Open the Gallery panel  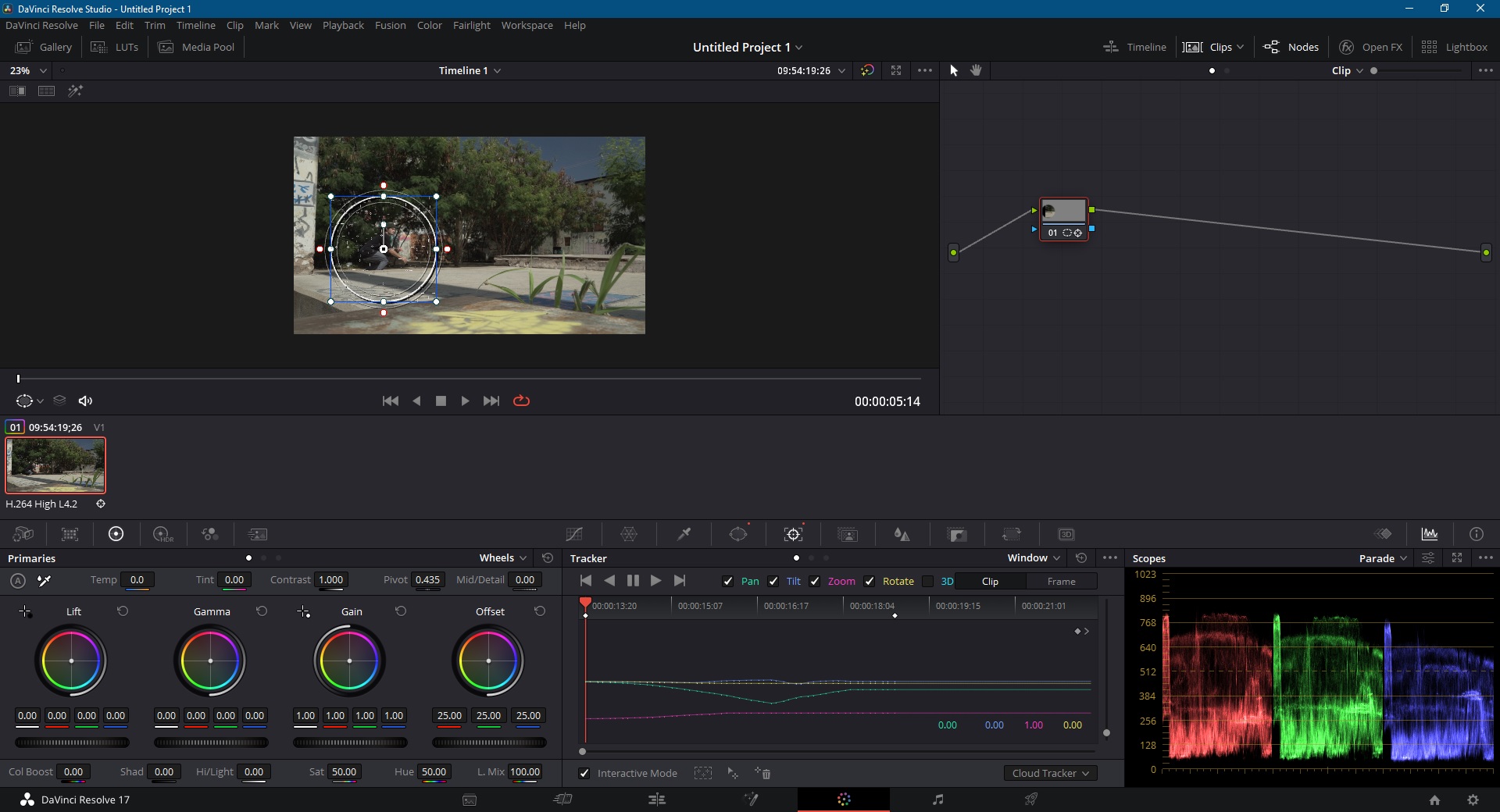pyautogui.click(x=44, y=47)
